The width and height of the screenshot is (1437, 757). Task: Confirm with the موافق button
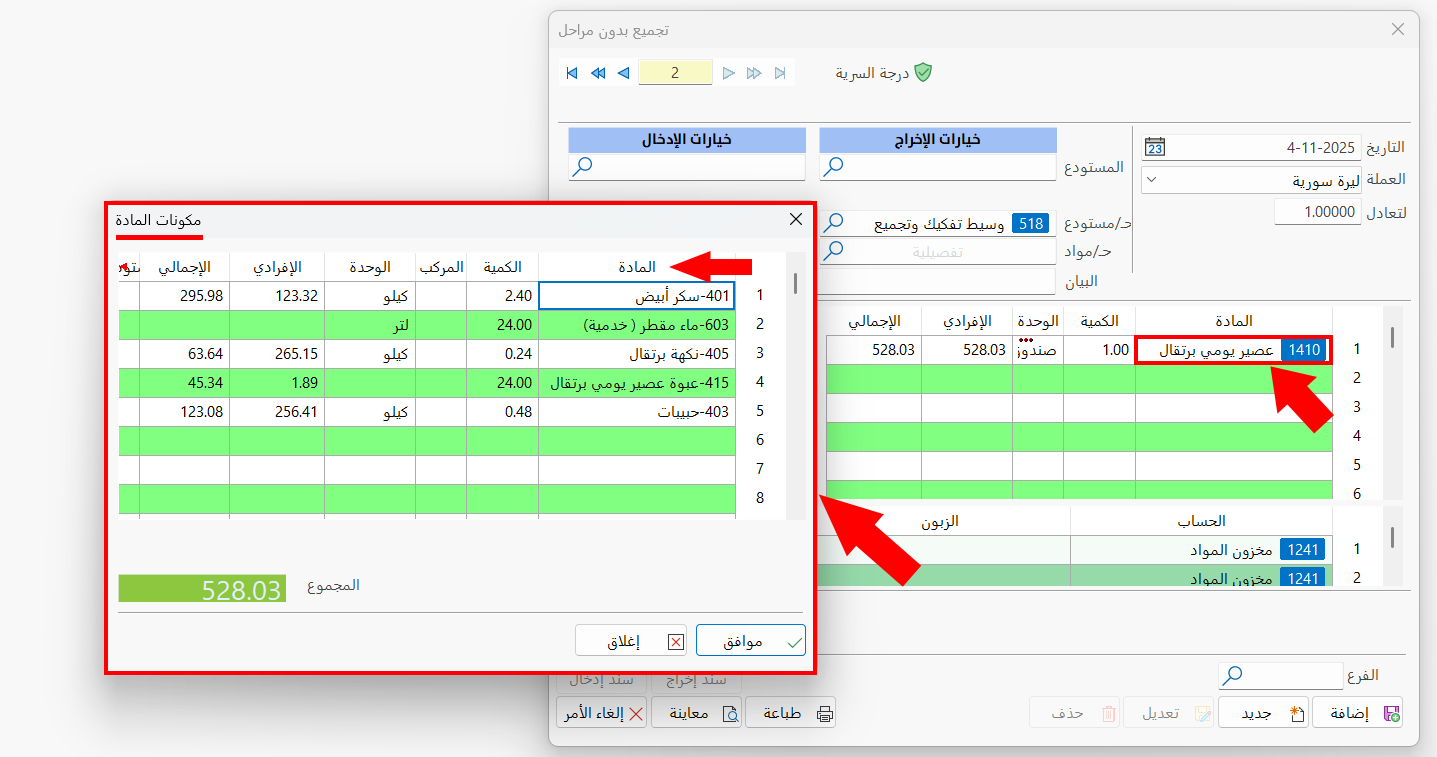coord(751,641)
